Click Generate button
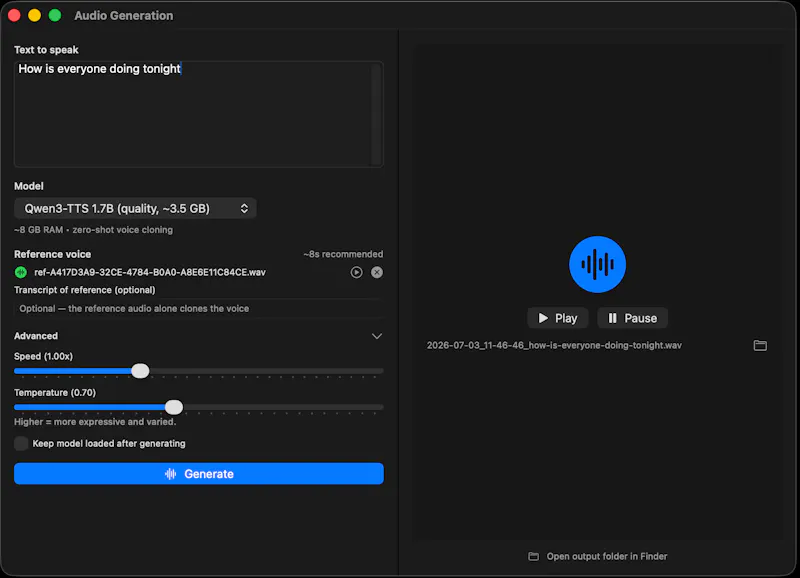The height and width of the screenshot is (578, 800). (x=199, y=473)
